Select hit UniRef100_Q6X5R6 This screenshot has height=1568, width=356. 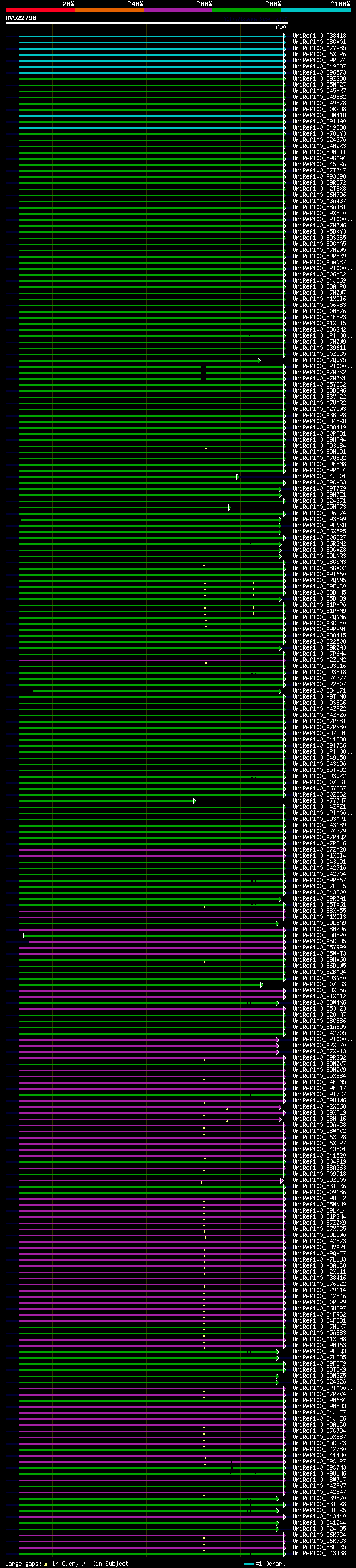click(319, 54)
